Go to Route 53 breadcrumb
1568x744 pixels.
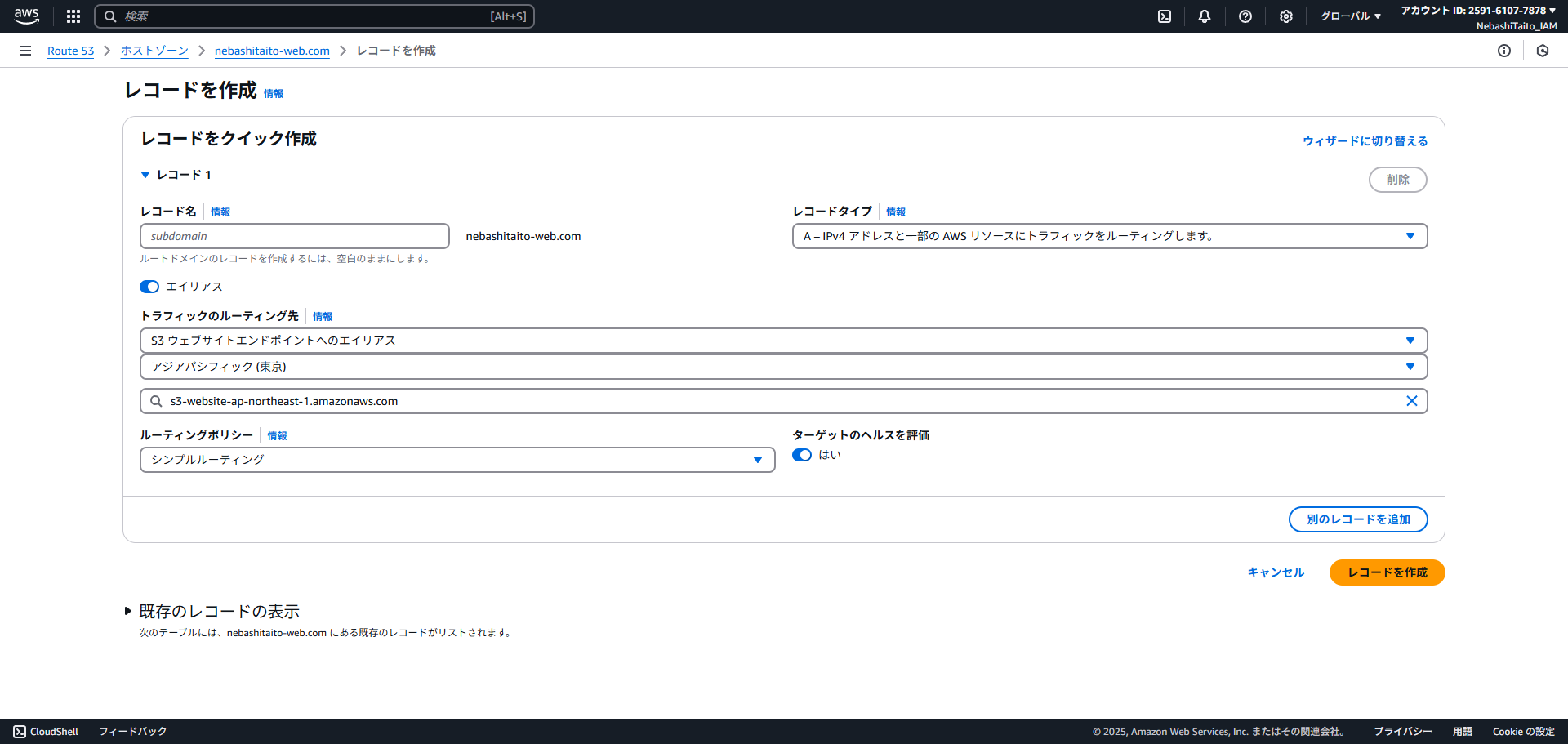[70, 51]
